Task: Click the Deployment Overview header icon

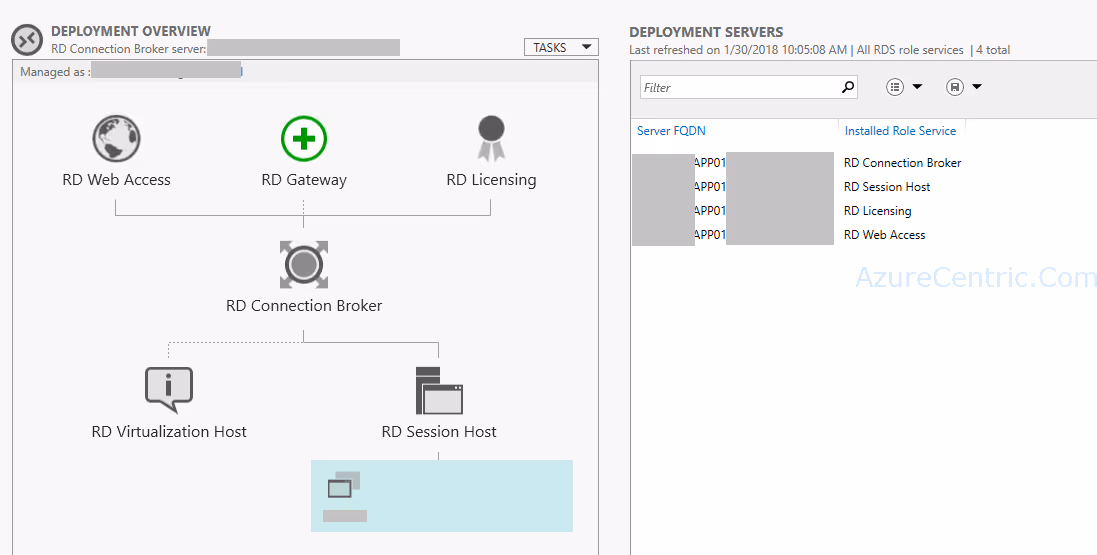Action: click(x=27, y=40)
